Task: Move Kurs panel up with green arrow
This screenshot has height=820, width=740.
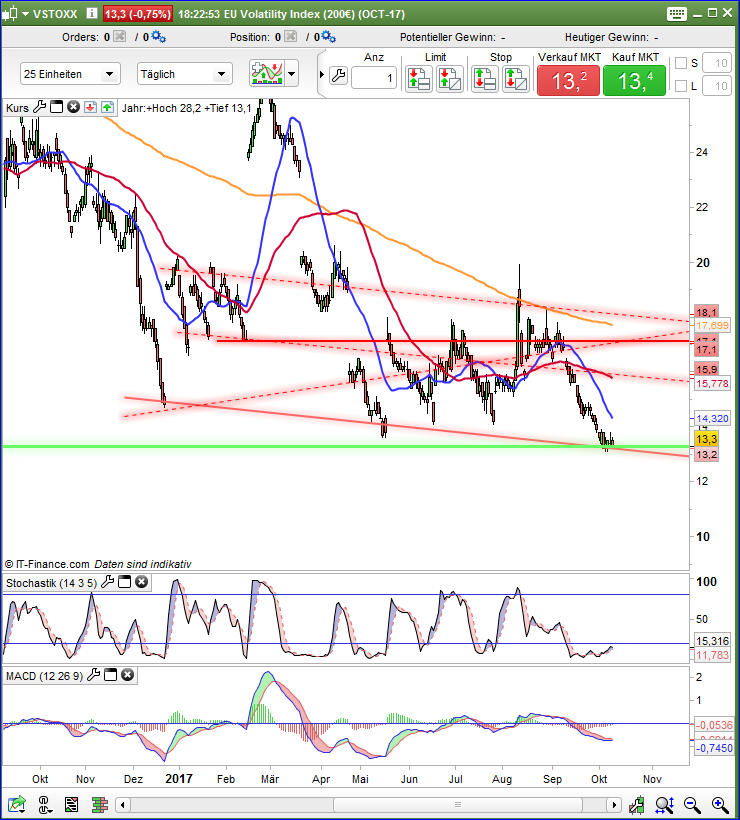Action: coord(107,107)
